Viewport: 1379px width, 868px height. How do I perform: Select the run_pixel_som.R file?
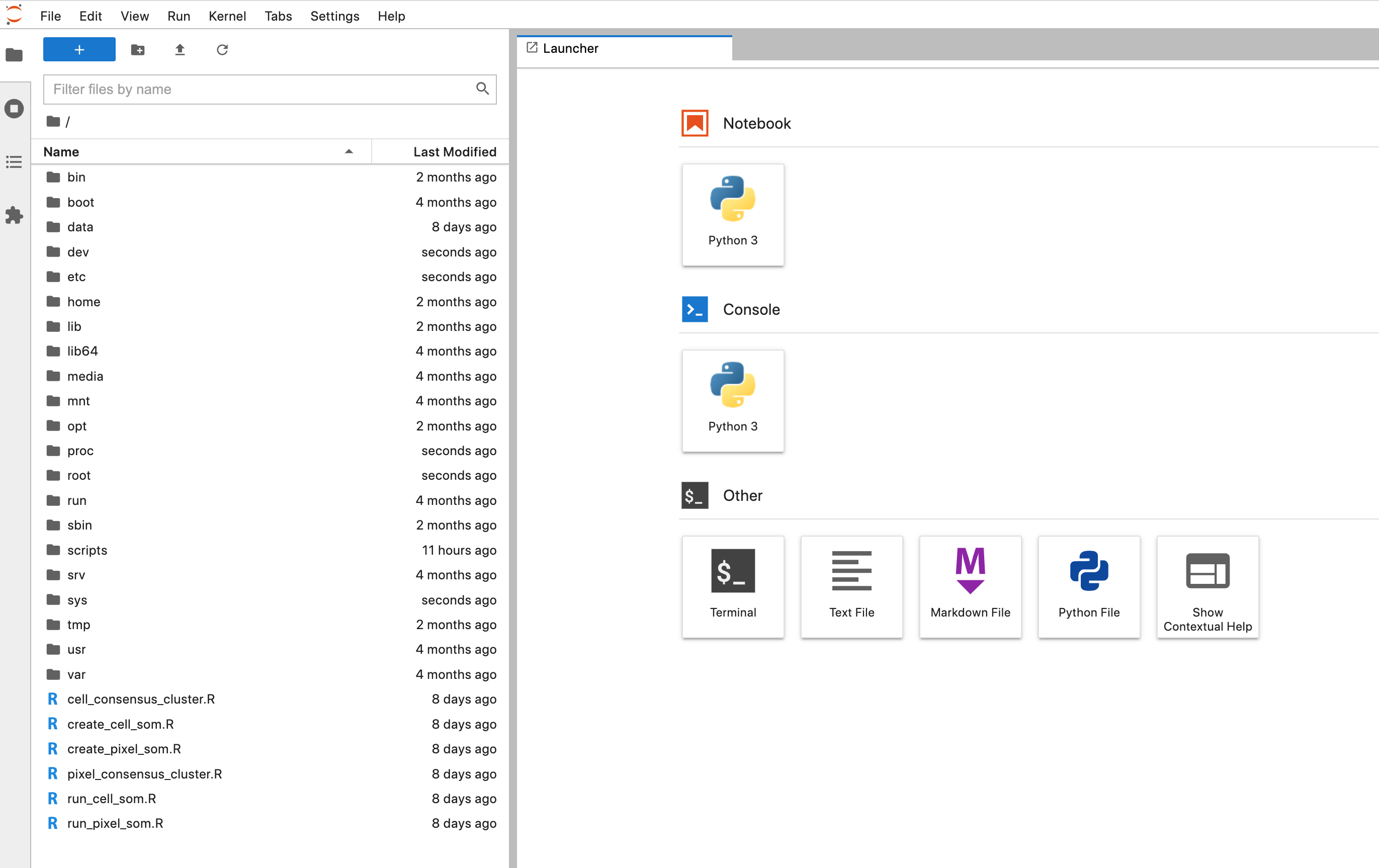tap(115, 823)
